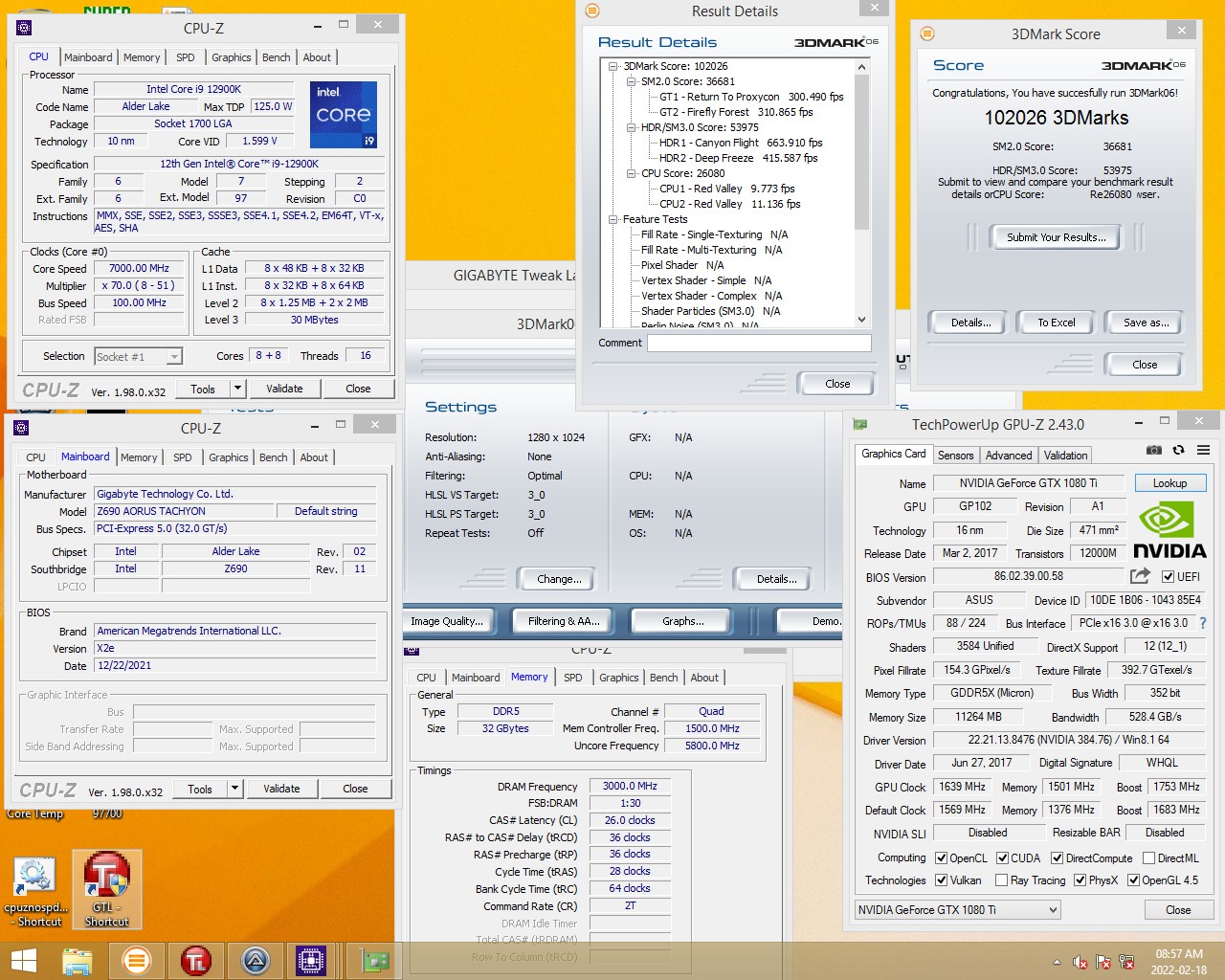The height and width of the screenshot is (980, 1225).
Task: Click the 3DMark Score window title icon
Action: click(926, 33)
